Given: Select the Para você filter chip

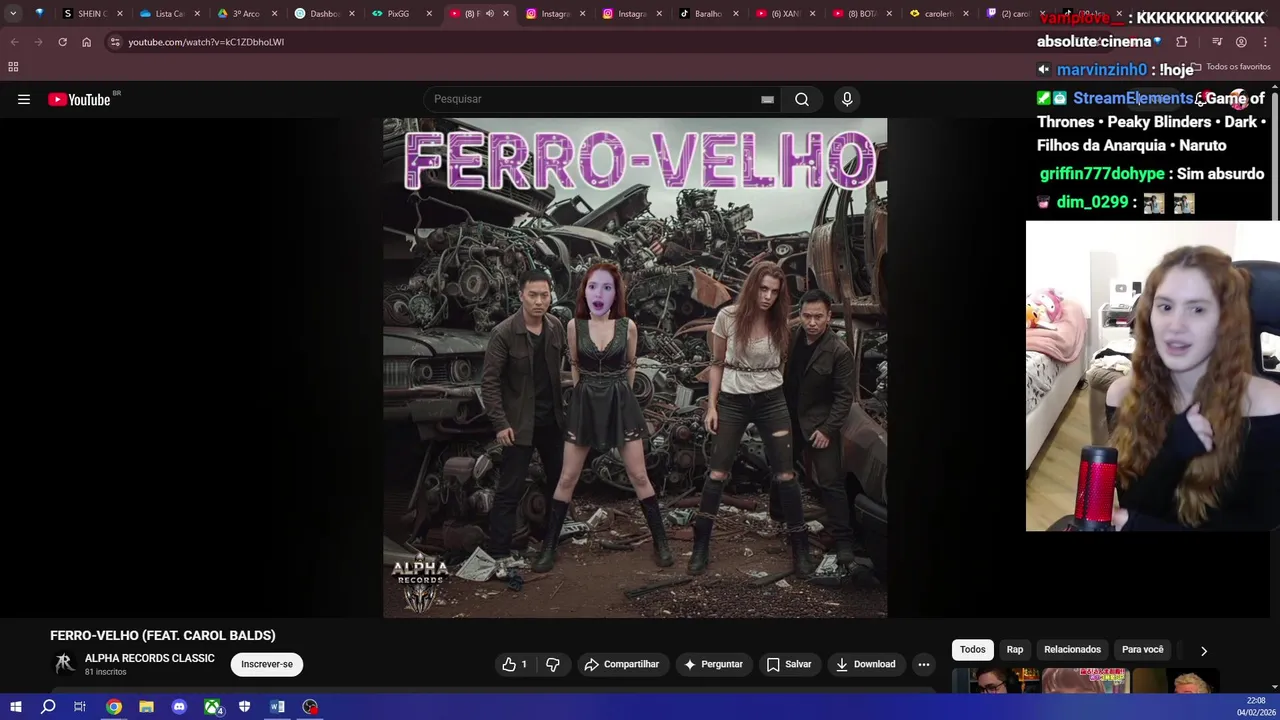Looking at the screenshot, I should point(1143,650).
